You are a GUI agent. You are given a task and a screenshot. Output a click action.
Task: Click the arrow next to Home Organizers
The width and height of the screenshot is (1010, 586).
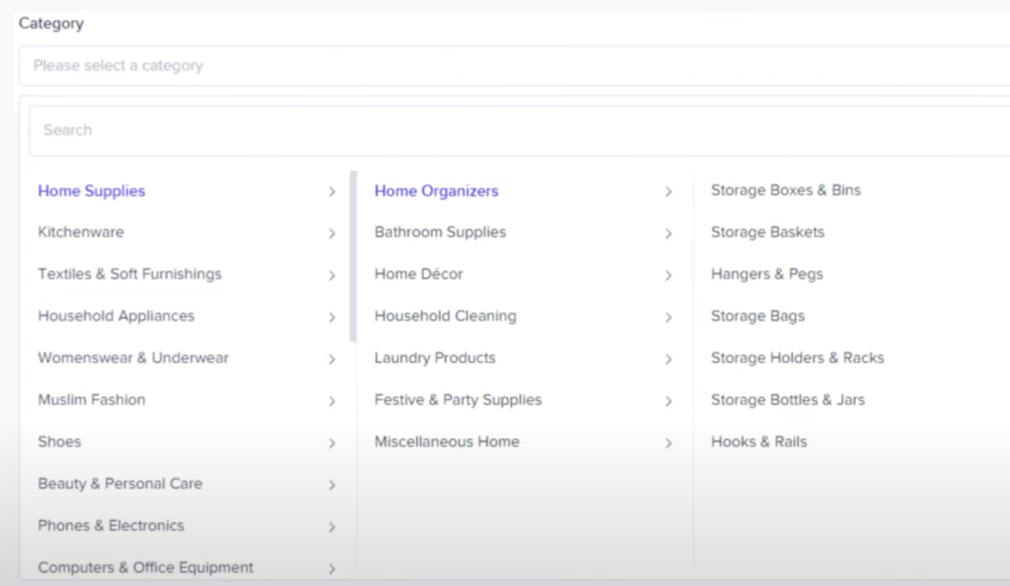669,192
